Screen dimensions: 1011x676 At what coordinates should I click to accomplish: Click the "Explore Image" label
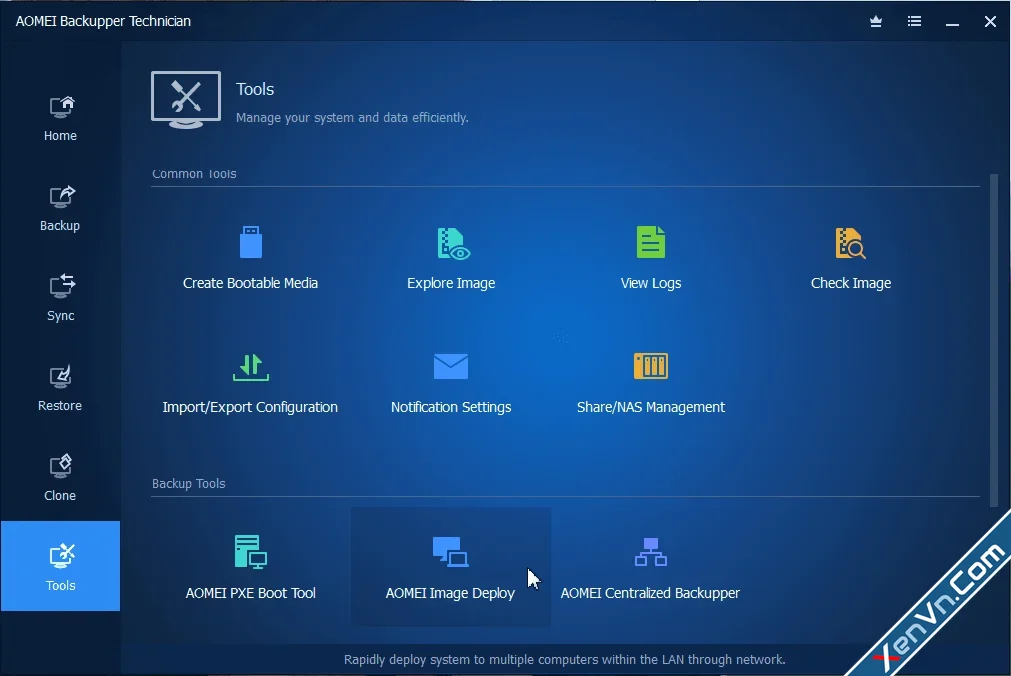[451, 283]
